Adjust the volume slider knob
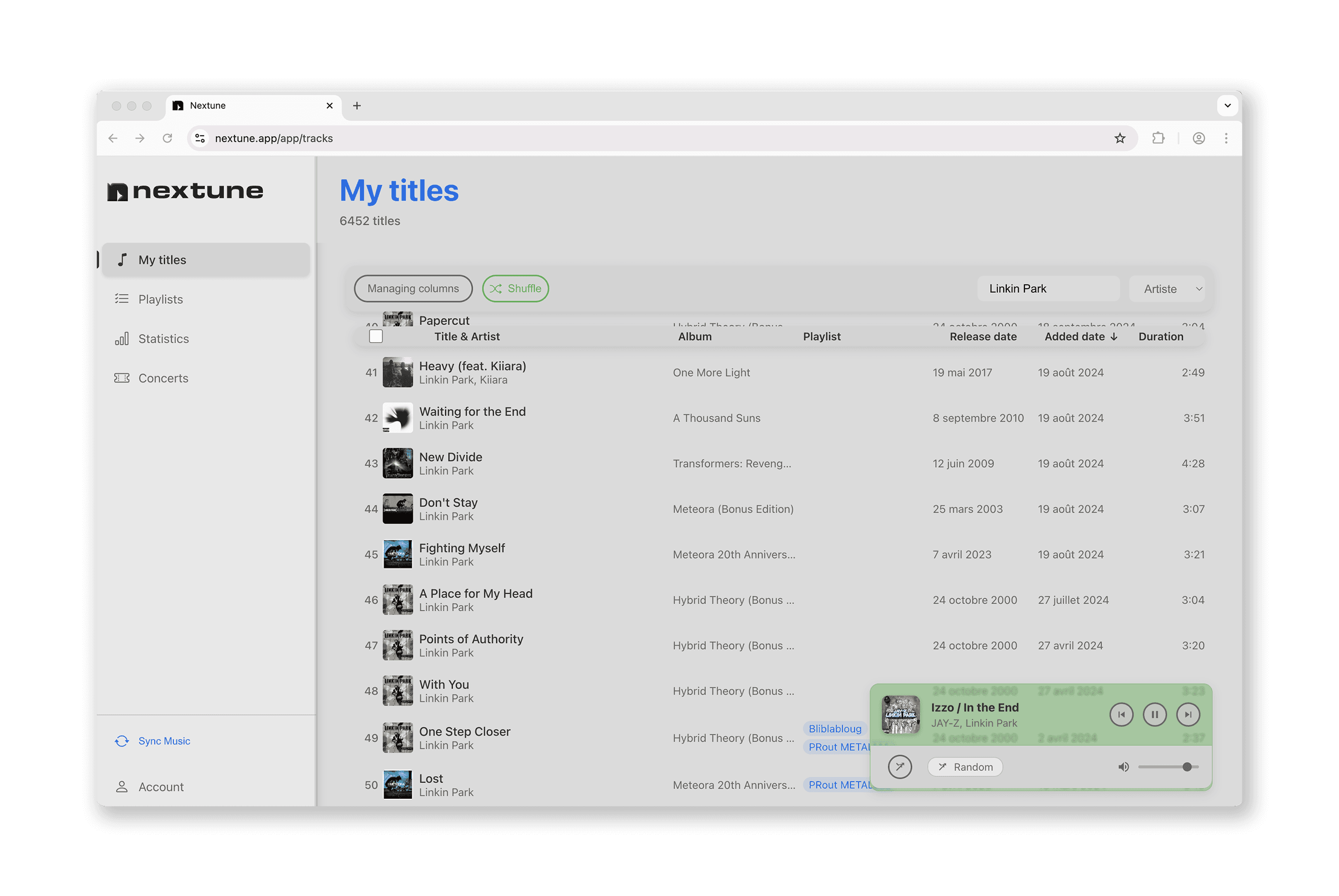The width and height of the screenshot is (1339, 896). click(x=1187, y=767)
